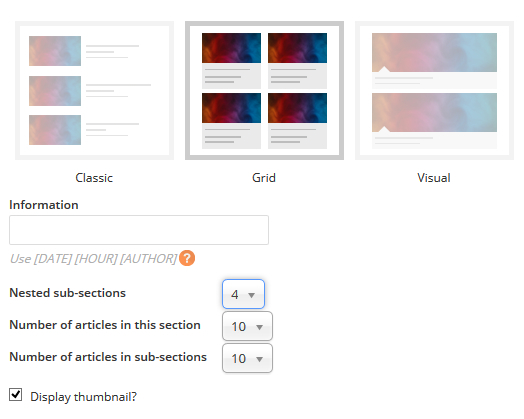Select the Classic layout thumbnail
The height and width of the screenshot is (419, 524).
[95, 91]
